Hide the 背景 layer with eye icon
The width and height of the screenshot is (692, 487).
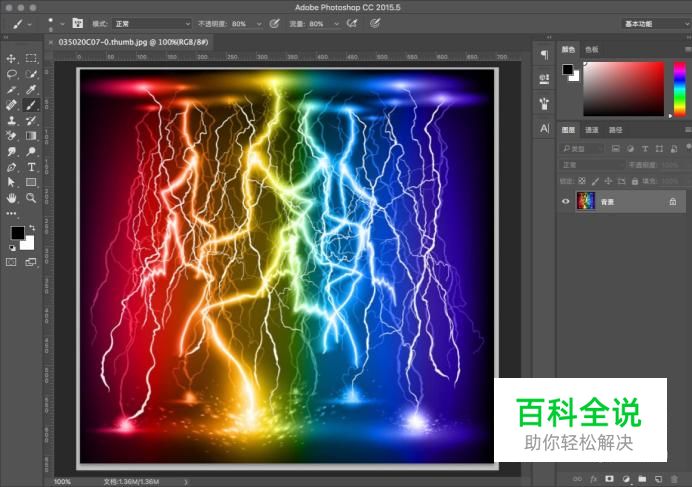click(566, 201)
